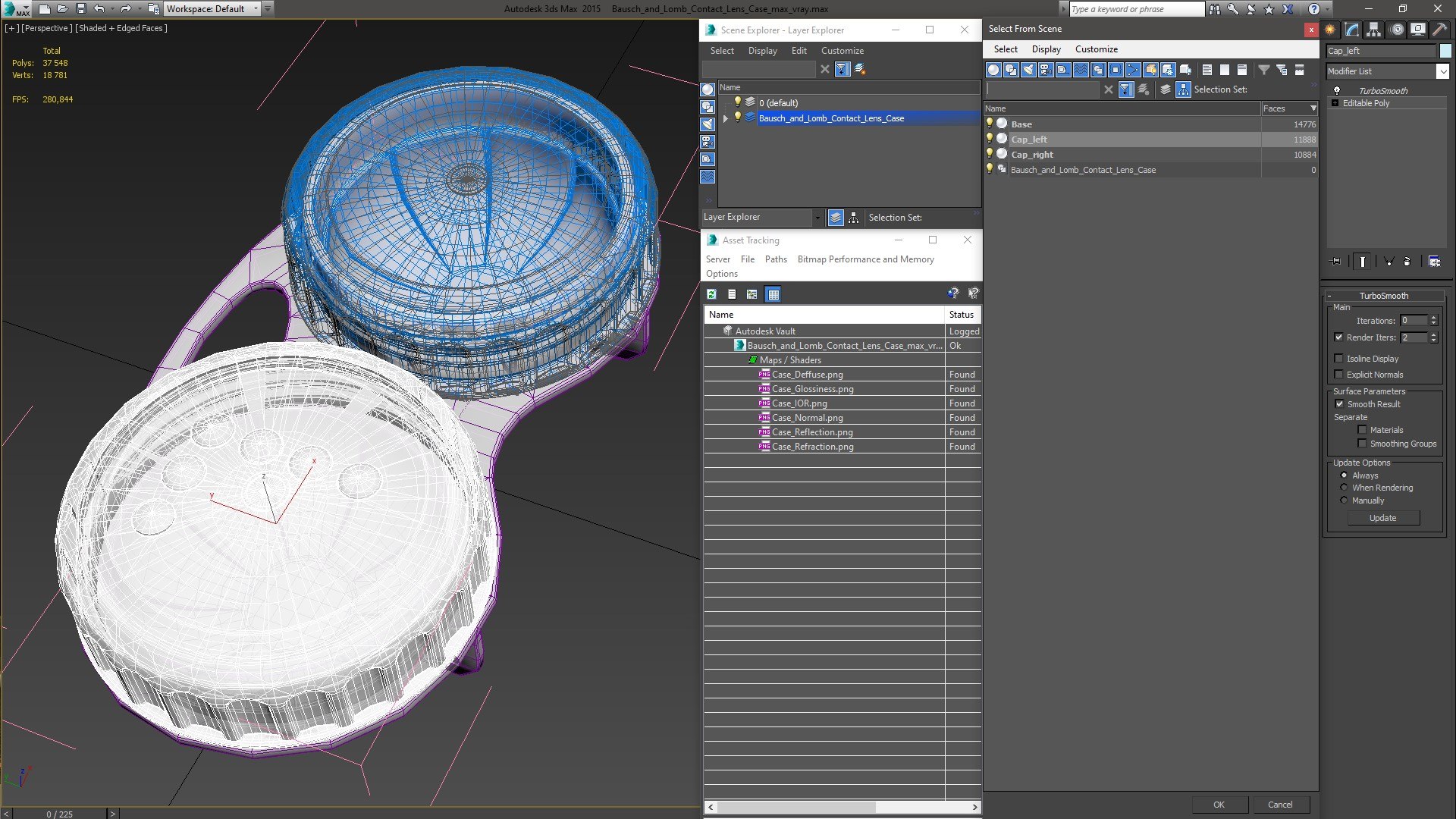Click the Cap_left object color swatch
The image size is (1456, 819).
coord(1445,51)
